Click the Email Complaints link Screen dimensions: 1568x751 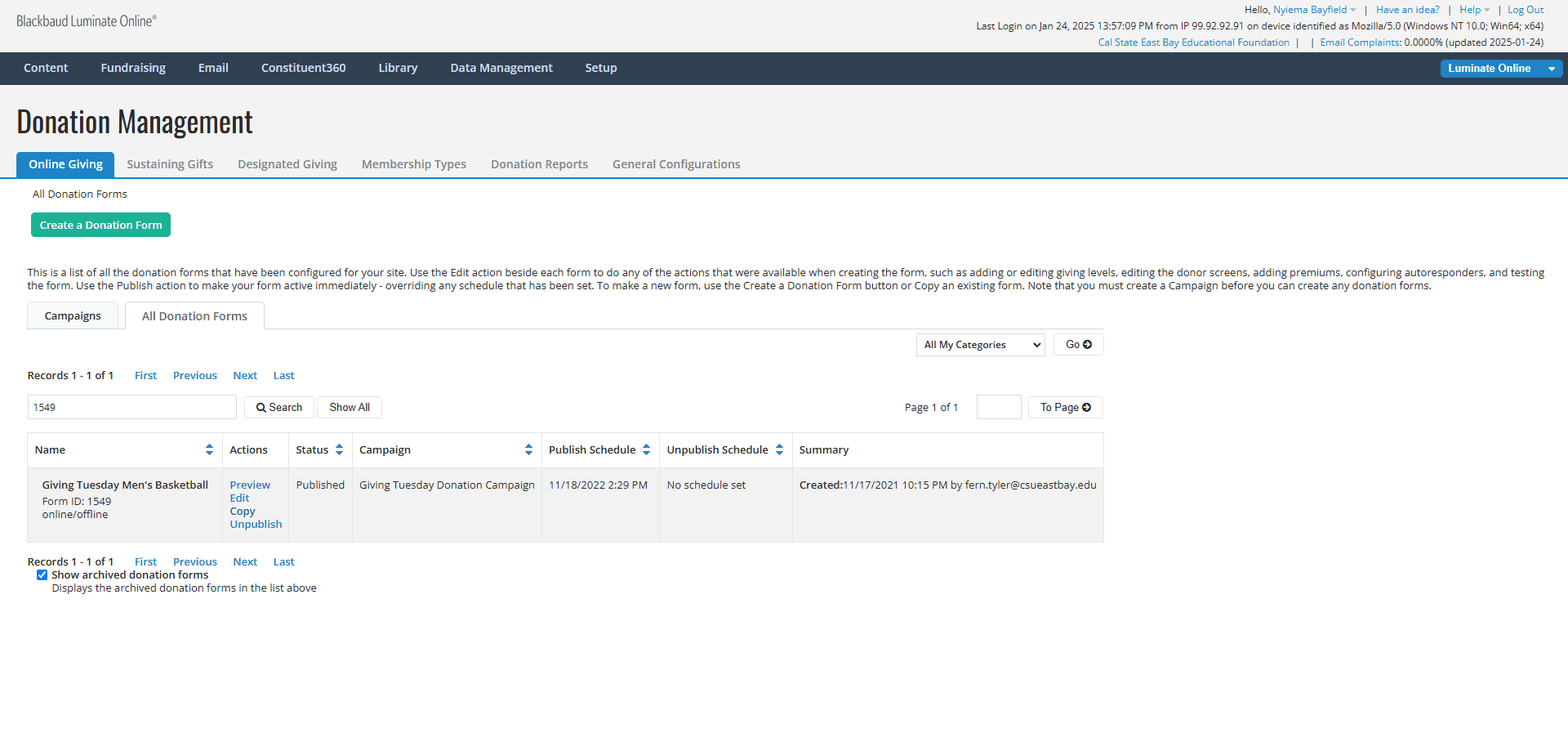coord(1361,42)
